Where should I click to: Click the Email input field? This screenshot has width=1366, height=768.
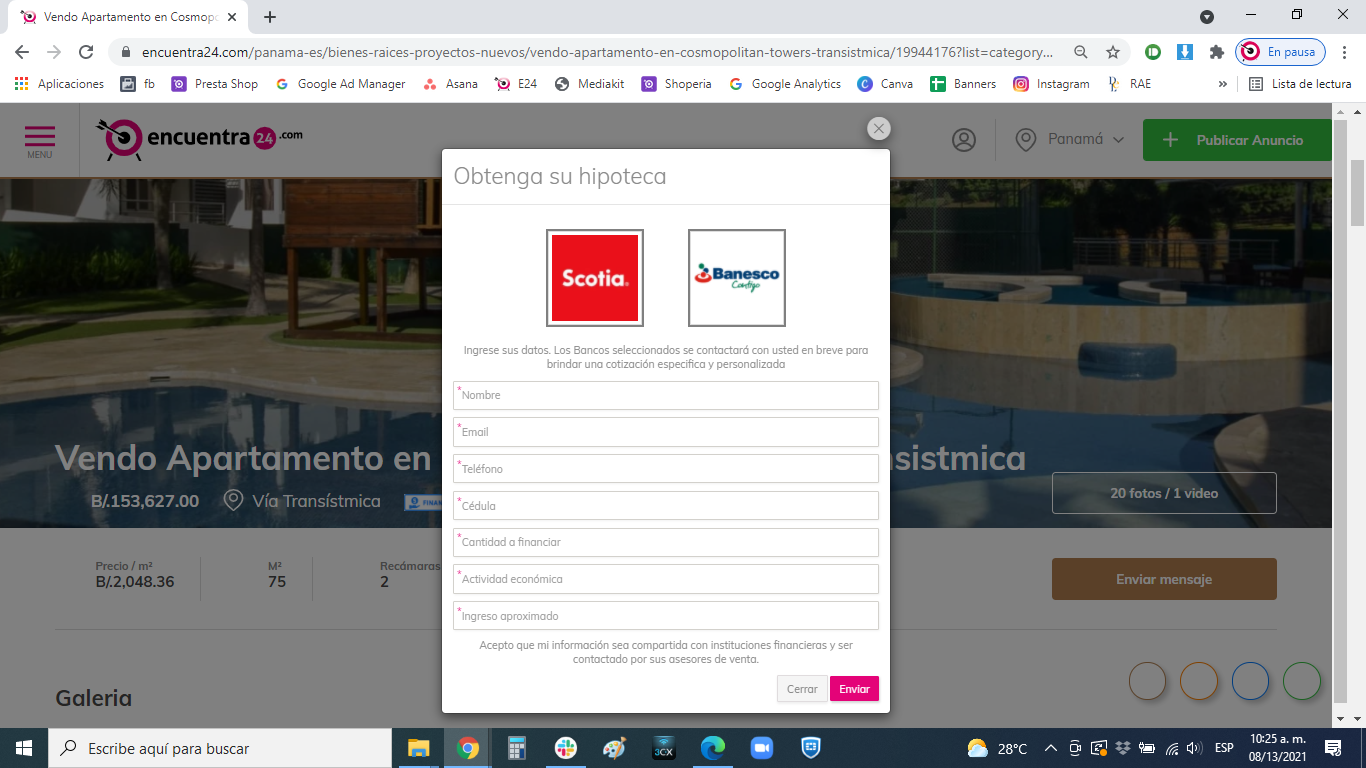pyautogui.click(x=666, y=432)
